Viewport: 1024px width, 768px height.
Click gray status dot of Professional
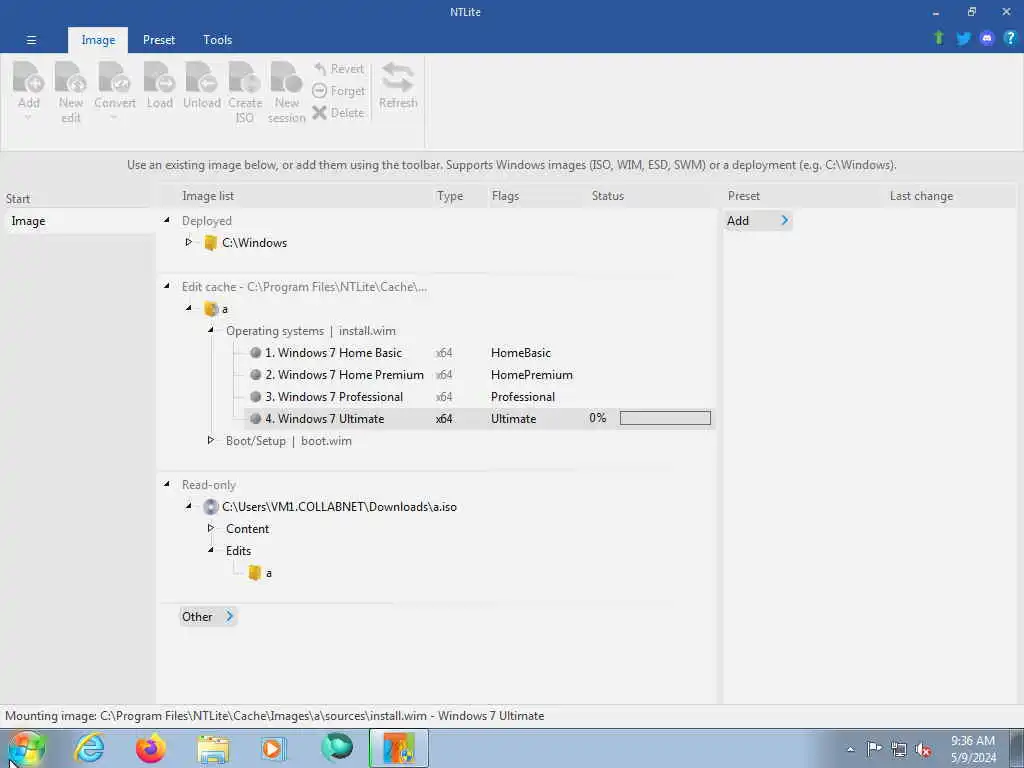pyautogui.click(x=255, y=396)
